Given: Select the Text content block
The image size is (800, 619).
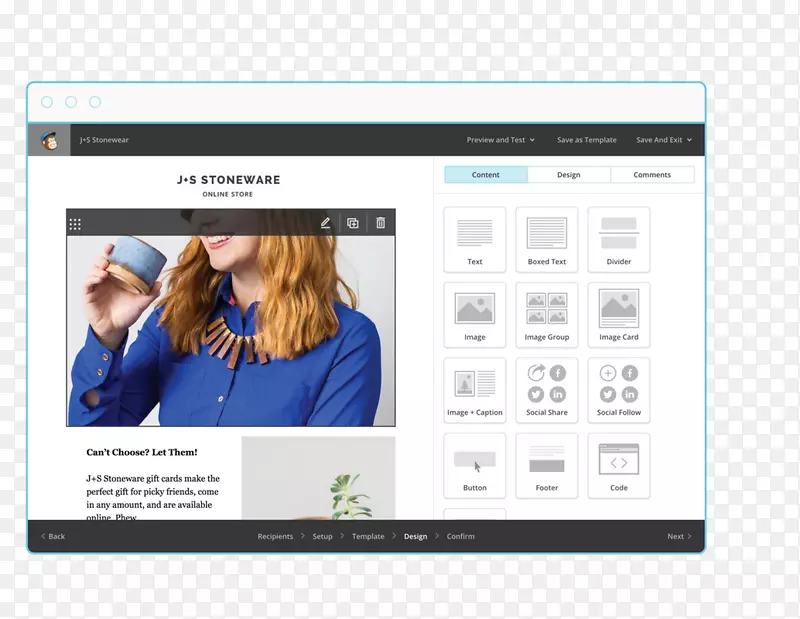Looking at the screenshot, I should [474, 240].
